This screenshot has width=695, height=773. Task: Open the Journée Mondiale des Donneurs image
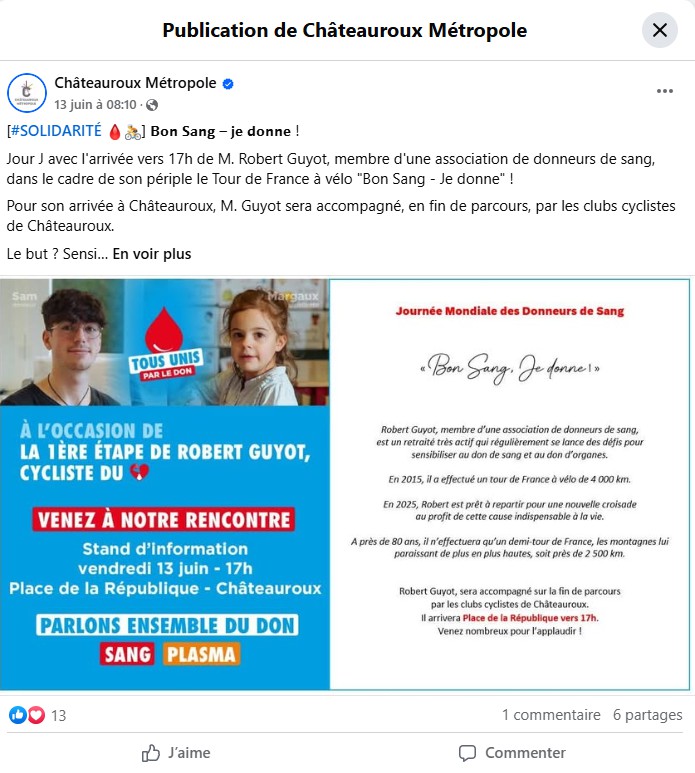tap(510, 484)
